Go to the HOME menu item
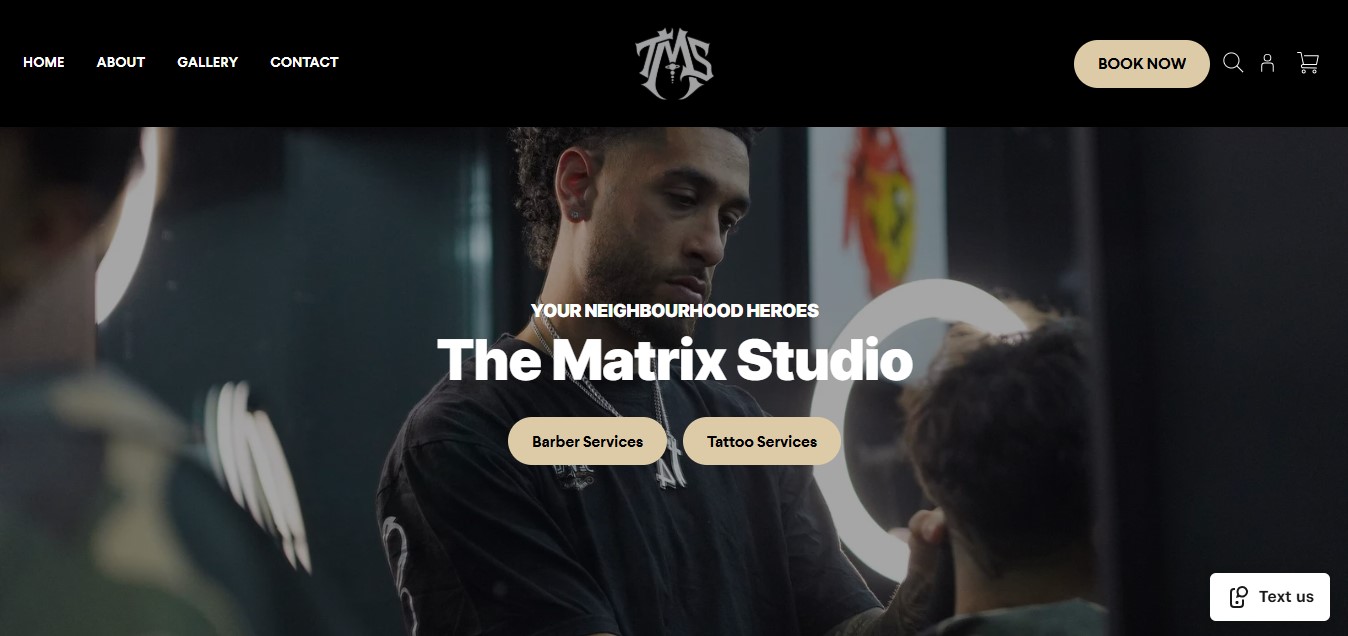This screenshot has height=636, width=1348. (44, 62)
